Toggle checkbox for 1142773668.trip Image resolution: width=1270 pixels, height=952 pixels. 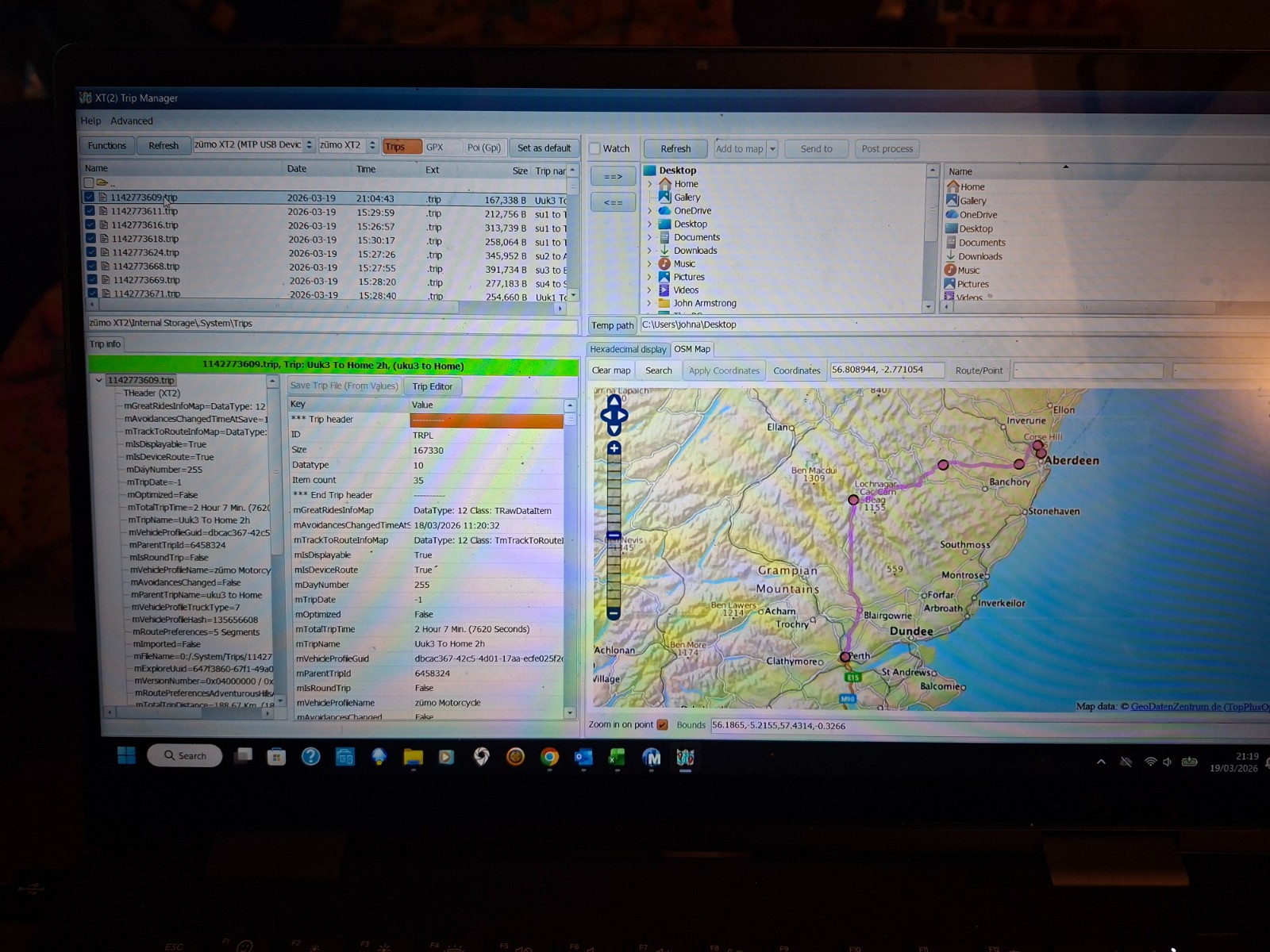click(x=91, y=266)
